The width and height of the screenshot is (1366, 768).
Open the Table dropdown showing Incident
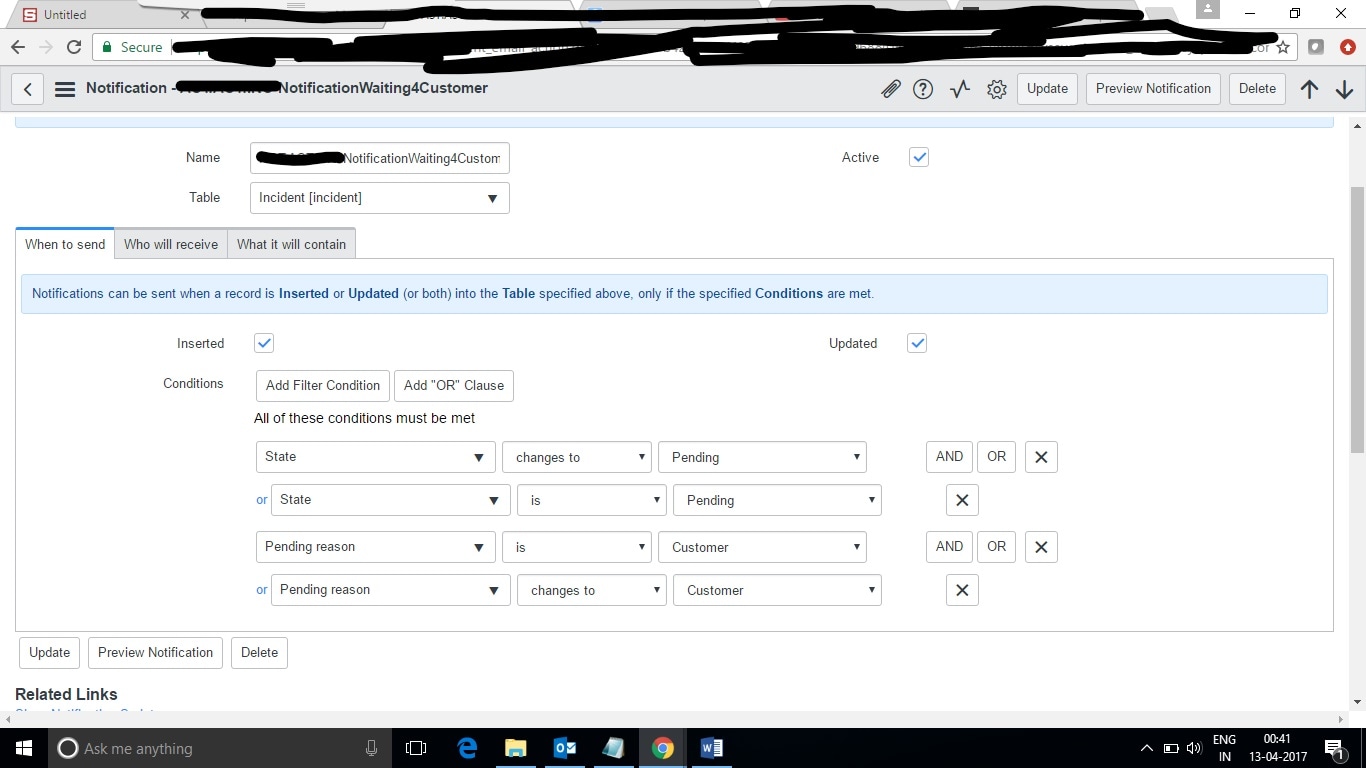379,198
